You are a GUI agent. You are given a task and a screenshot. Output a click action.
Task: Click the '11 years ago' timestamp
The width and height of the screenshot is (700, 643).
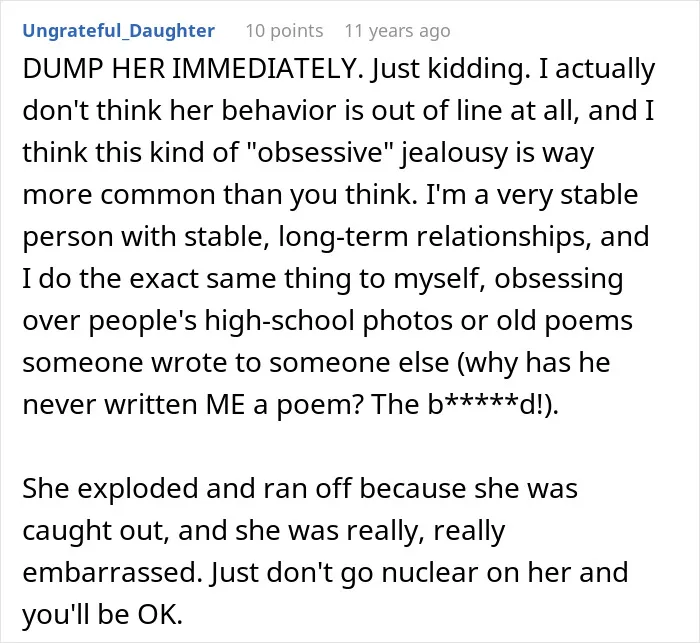click(x=397, y=31)
